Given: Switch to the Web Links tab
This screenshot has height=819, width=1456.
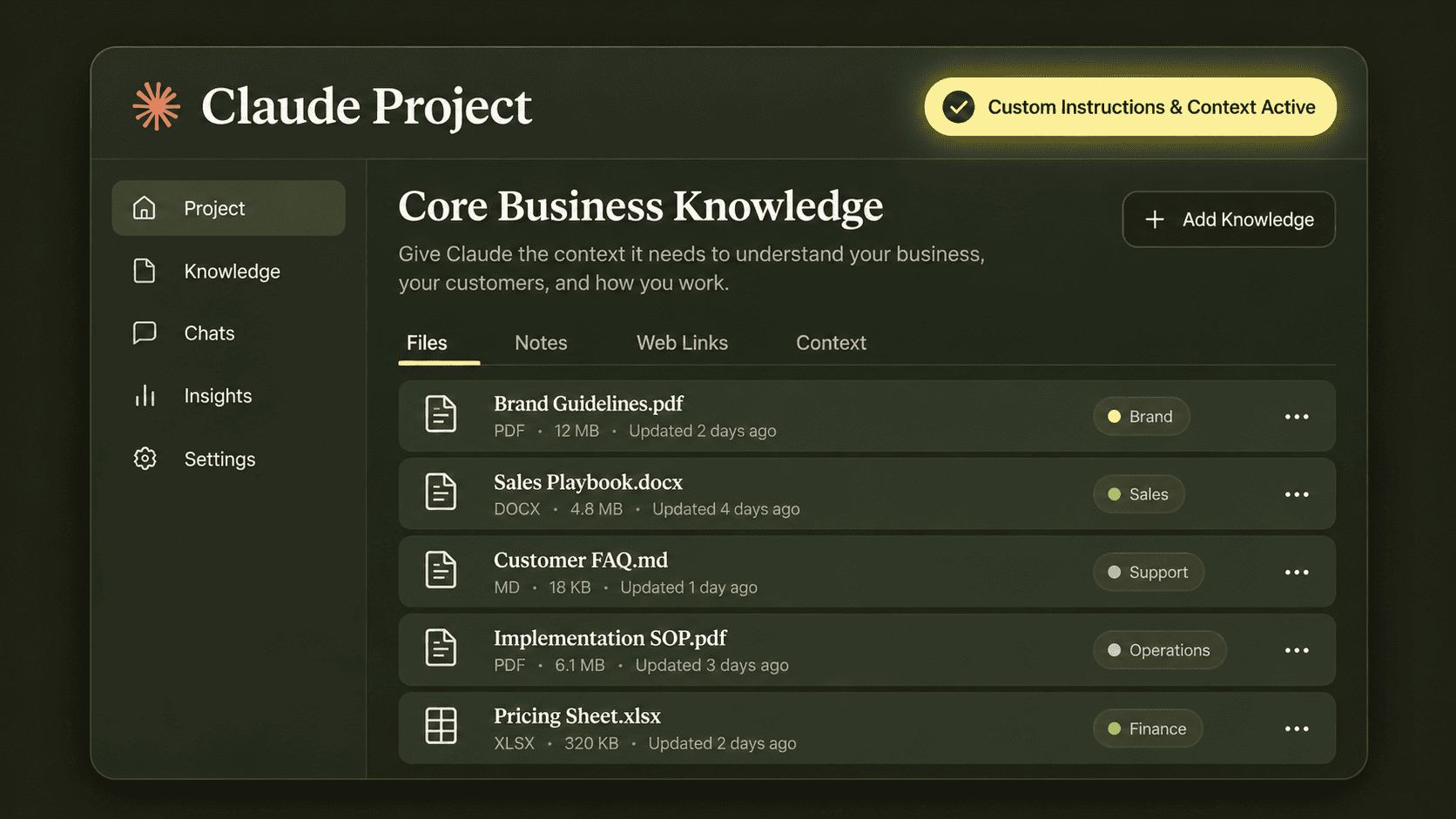Looking at the screenshot, I should point(682,343).
